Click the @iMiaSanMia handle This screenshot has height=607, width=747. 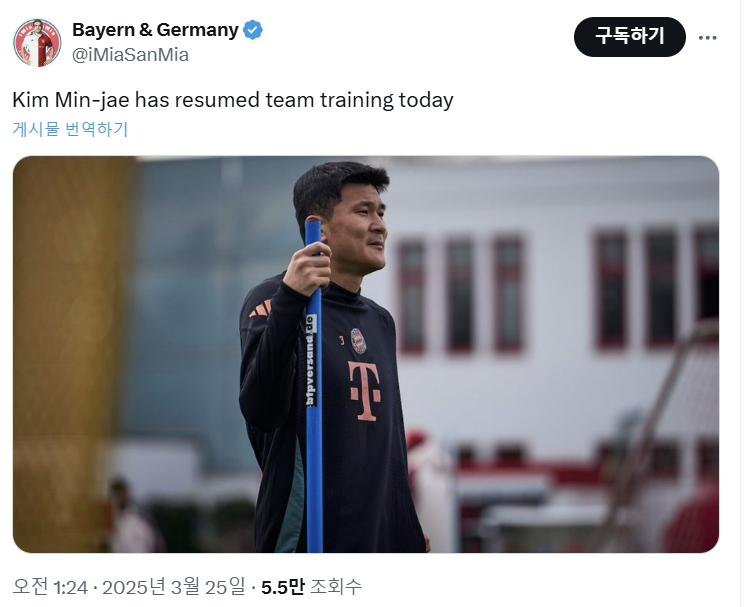pos(130,55)
